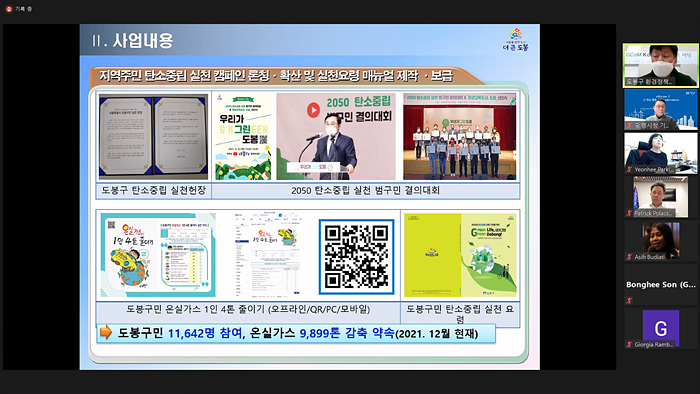Select the 광명시청 participant video tile
700x394 pixels.
(661, 109)
